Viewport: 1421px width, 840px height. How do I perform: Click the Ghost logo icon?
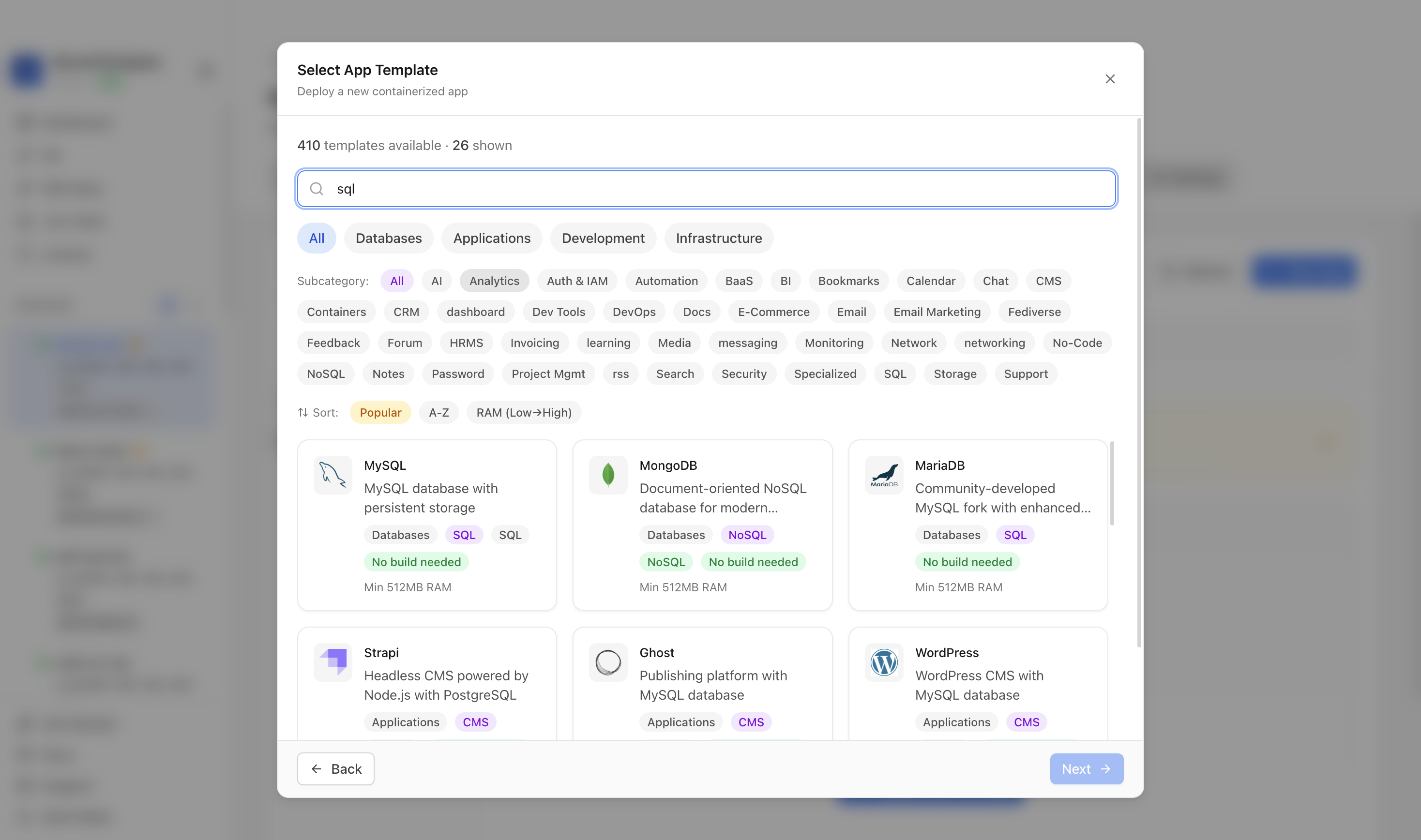pyautogui.click(x=608, y=662)
